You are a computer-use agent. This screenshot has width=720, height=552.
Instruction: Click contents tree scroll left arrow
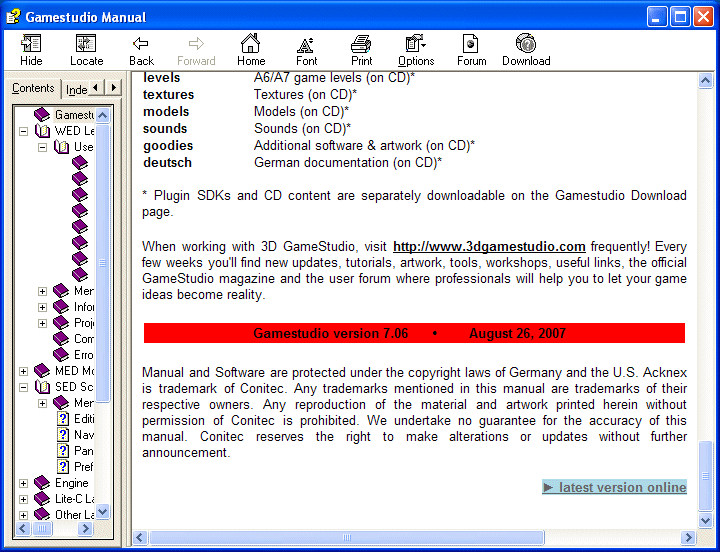click(22, 529)
